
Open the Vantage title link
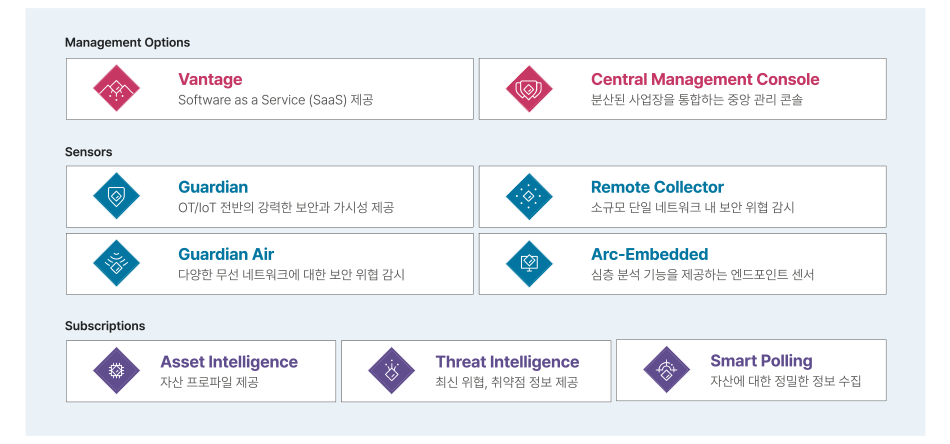click(210, 80)
